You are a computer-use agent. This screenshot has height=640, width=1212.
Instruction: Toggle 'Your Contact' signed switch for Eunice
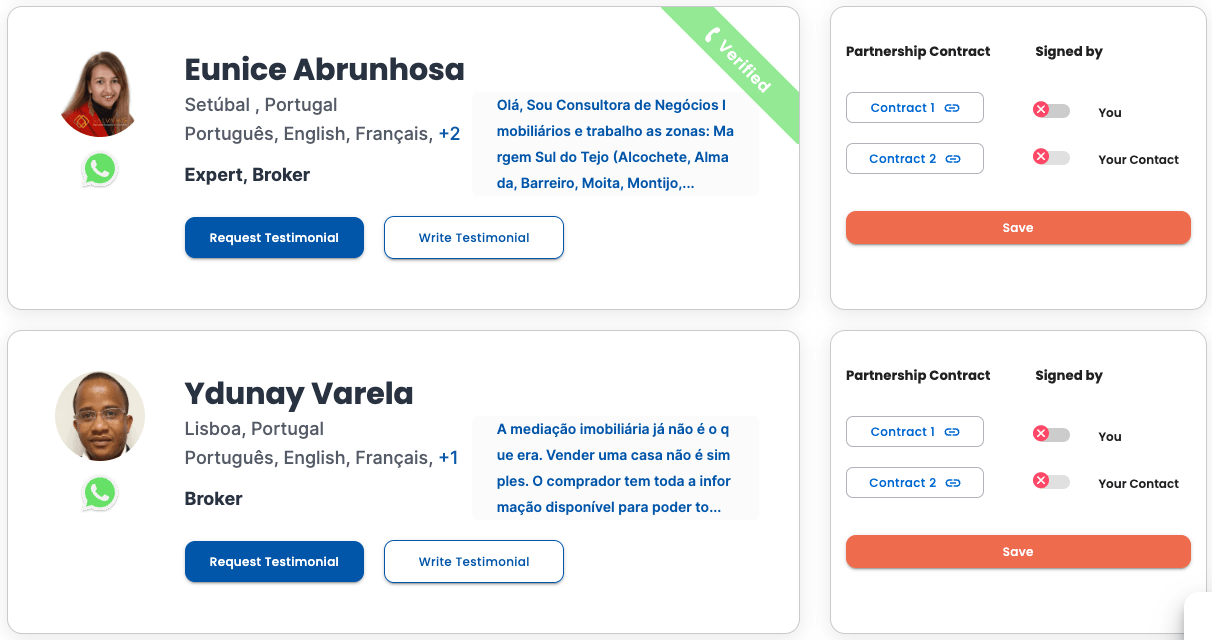[1051, 157]
